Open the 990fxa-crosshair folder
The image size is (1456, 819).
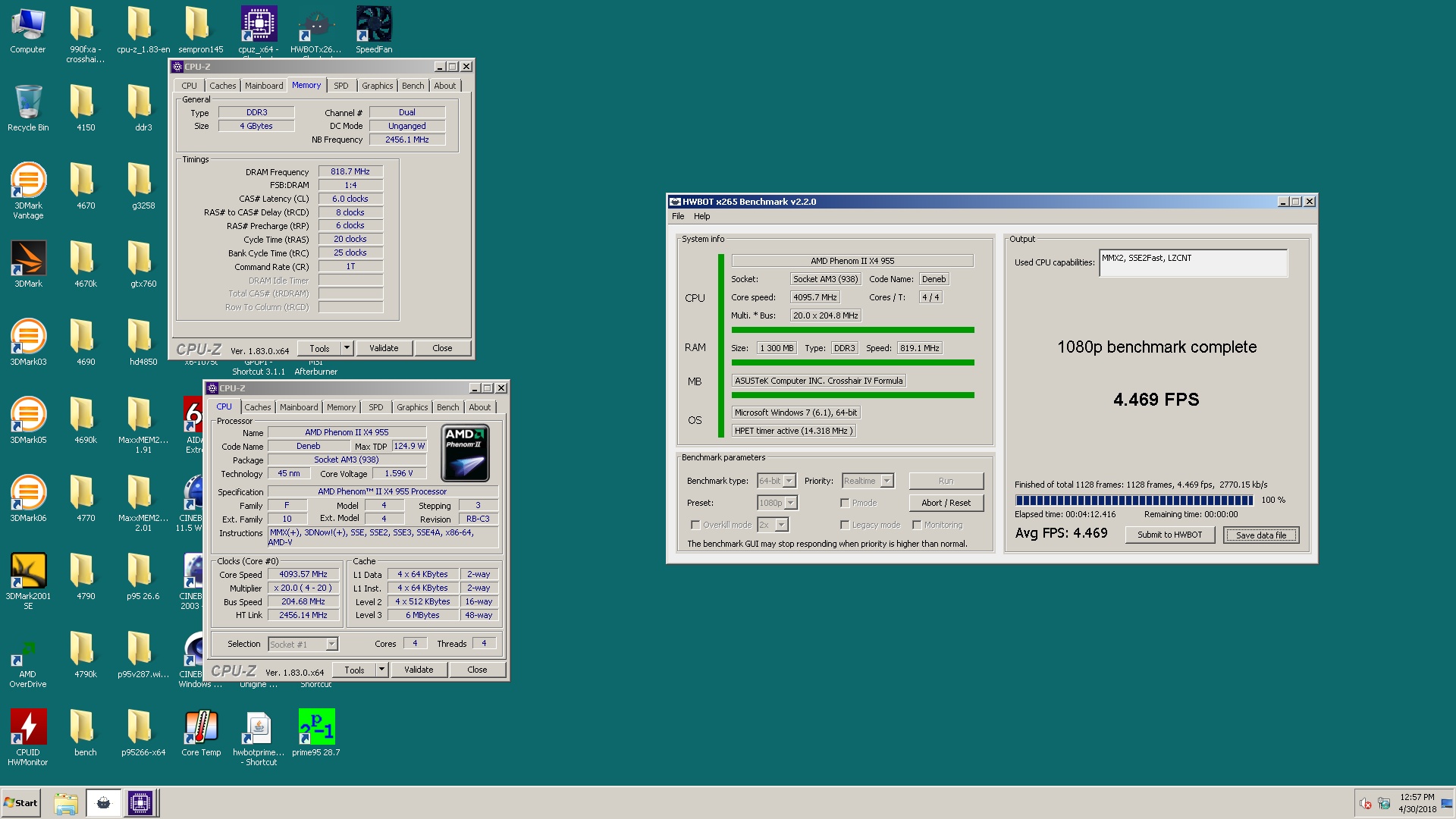[x=86, y=35]
